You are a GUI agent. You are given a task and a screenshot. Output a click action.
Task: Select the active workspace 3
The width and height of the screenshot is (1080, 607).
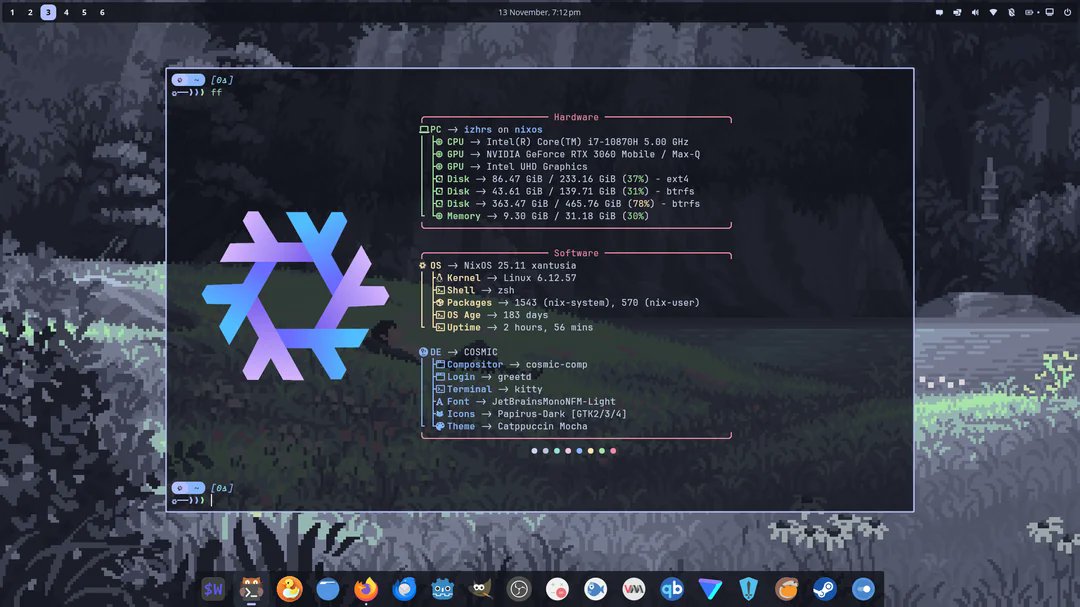(x=48, y=12)
